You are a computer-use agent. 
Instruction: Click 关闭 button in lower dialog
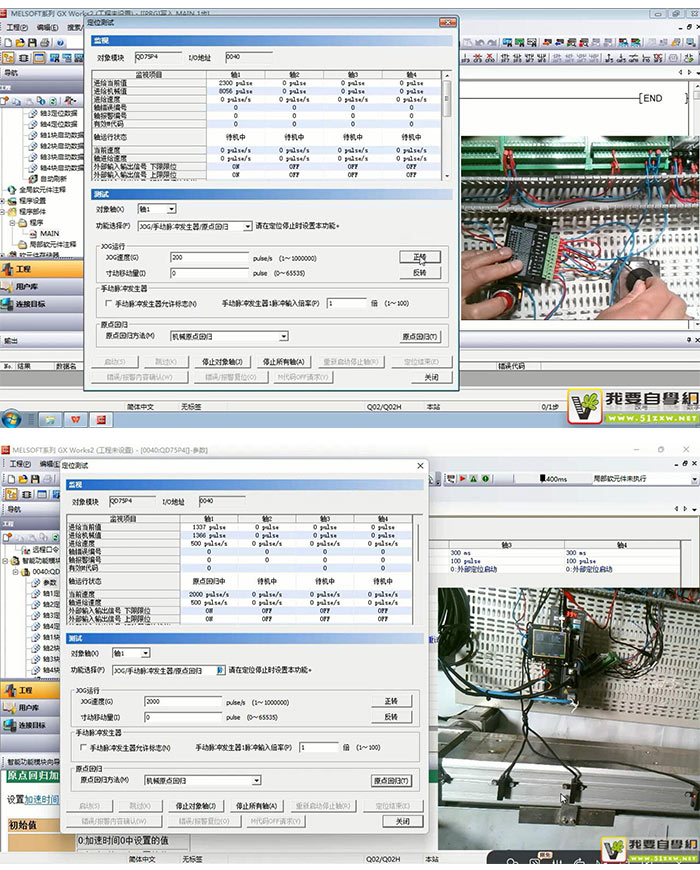[403, 821]
